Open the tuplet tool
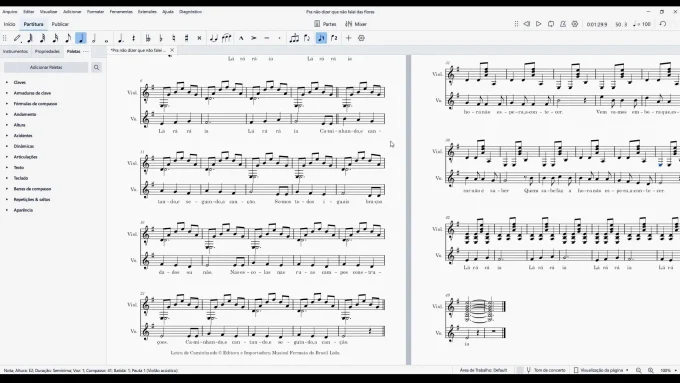680x383 pixels. click(294, 38)
